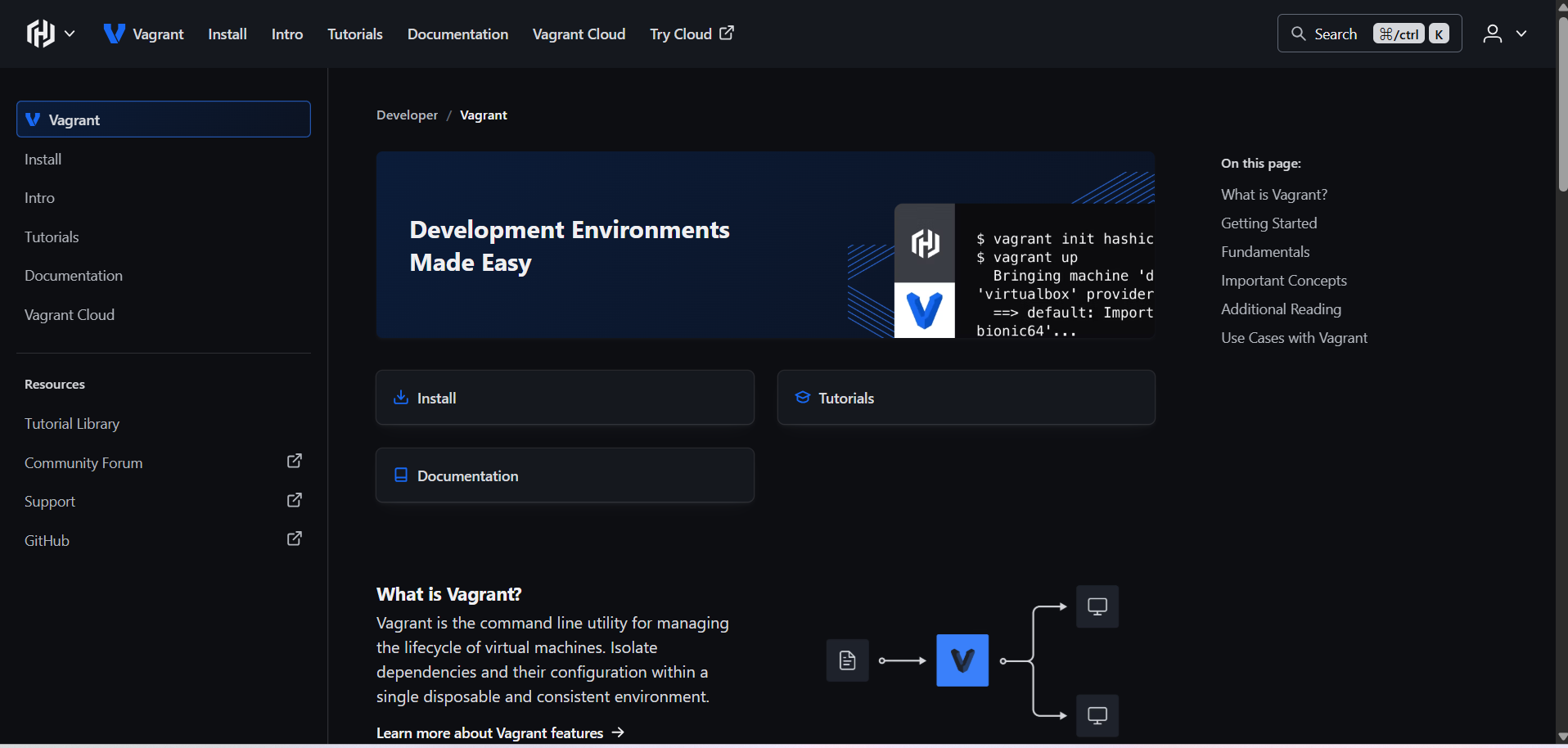Click the upper monitor icon in diagram
Viewport: 1568px width, 748px height.
tap(1097, 606)
